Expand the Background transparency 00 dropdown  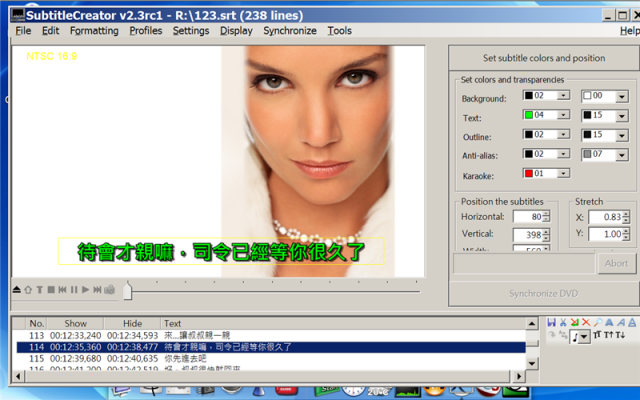(622, 97)
